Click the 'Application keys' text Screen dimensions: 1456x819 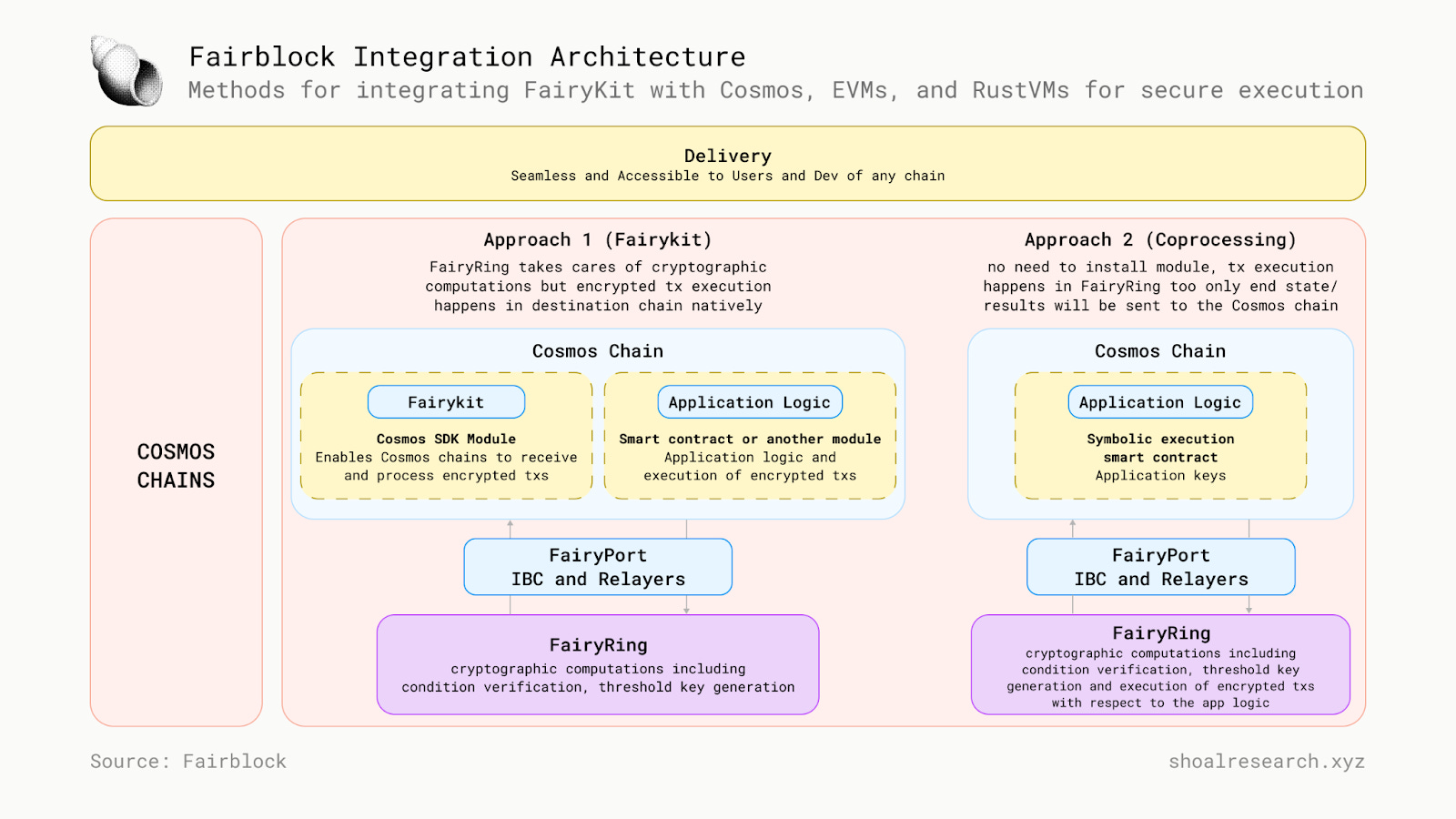point(1160,475)
